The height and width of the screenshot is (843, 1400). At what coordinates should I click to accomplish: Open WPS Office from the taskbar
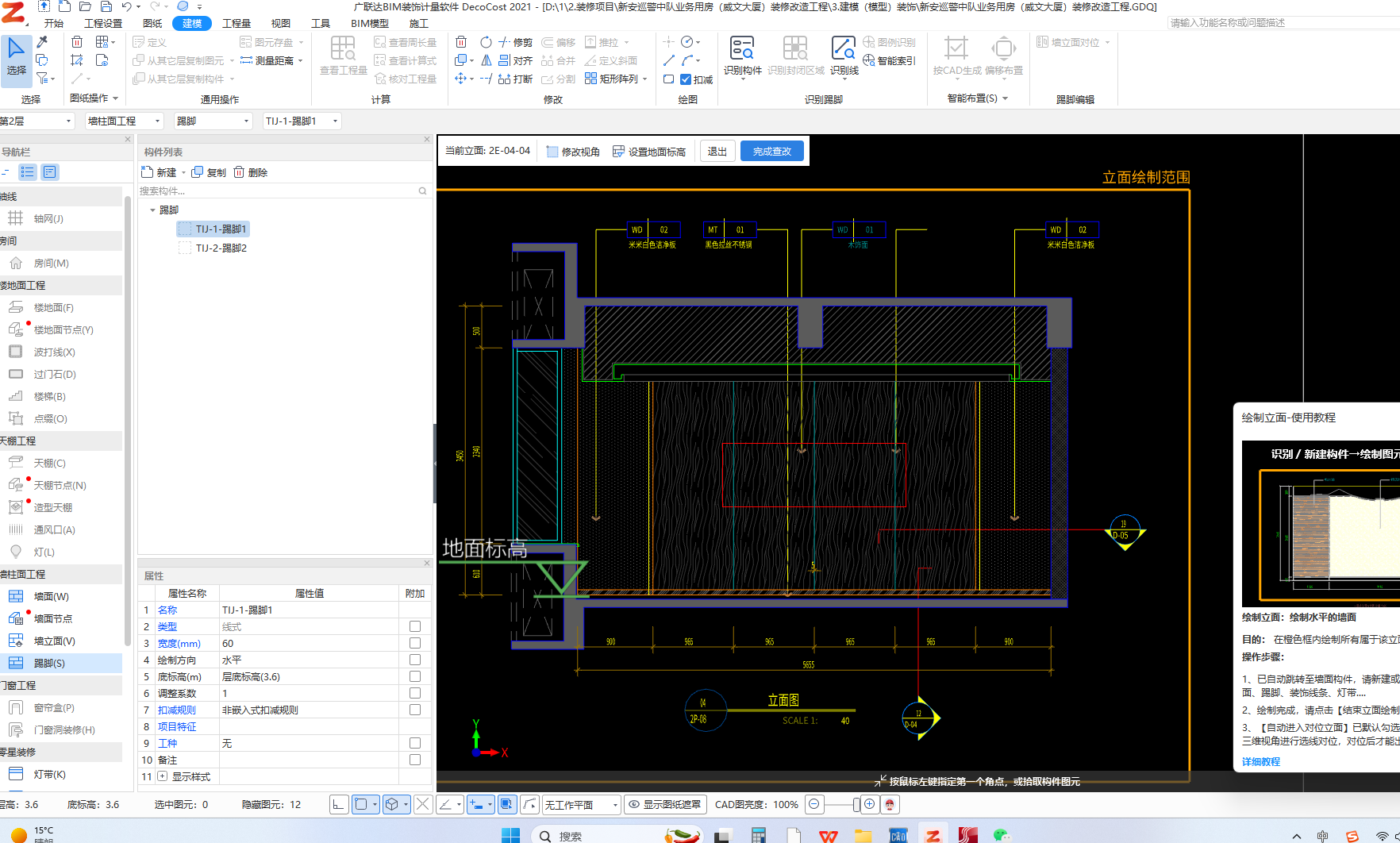point(829,835)
